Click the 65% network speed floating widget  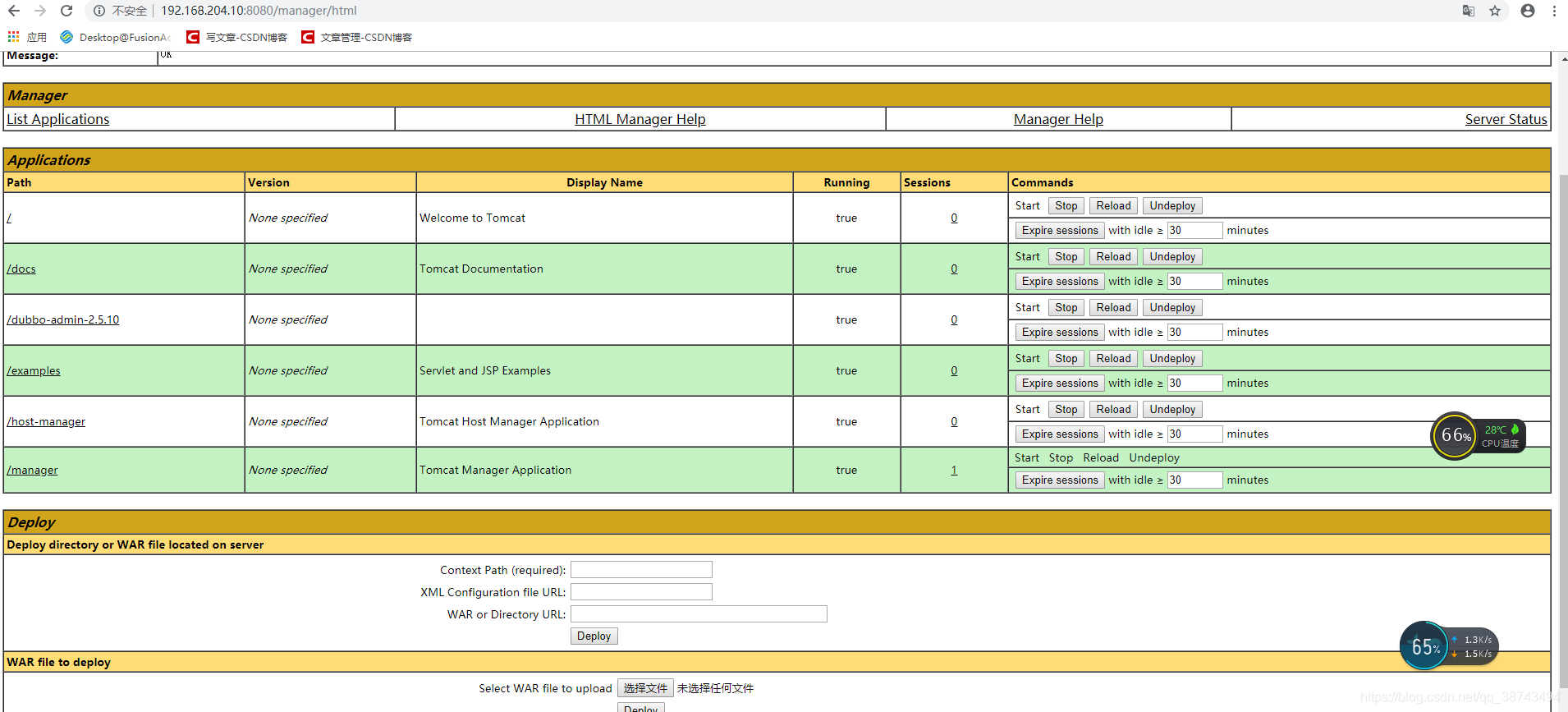click(x=1449, y=646)
